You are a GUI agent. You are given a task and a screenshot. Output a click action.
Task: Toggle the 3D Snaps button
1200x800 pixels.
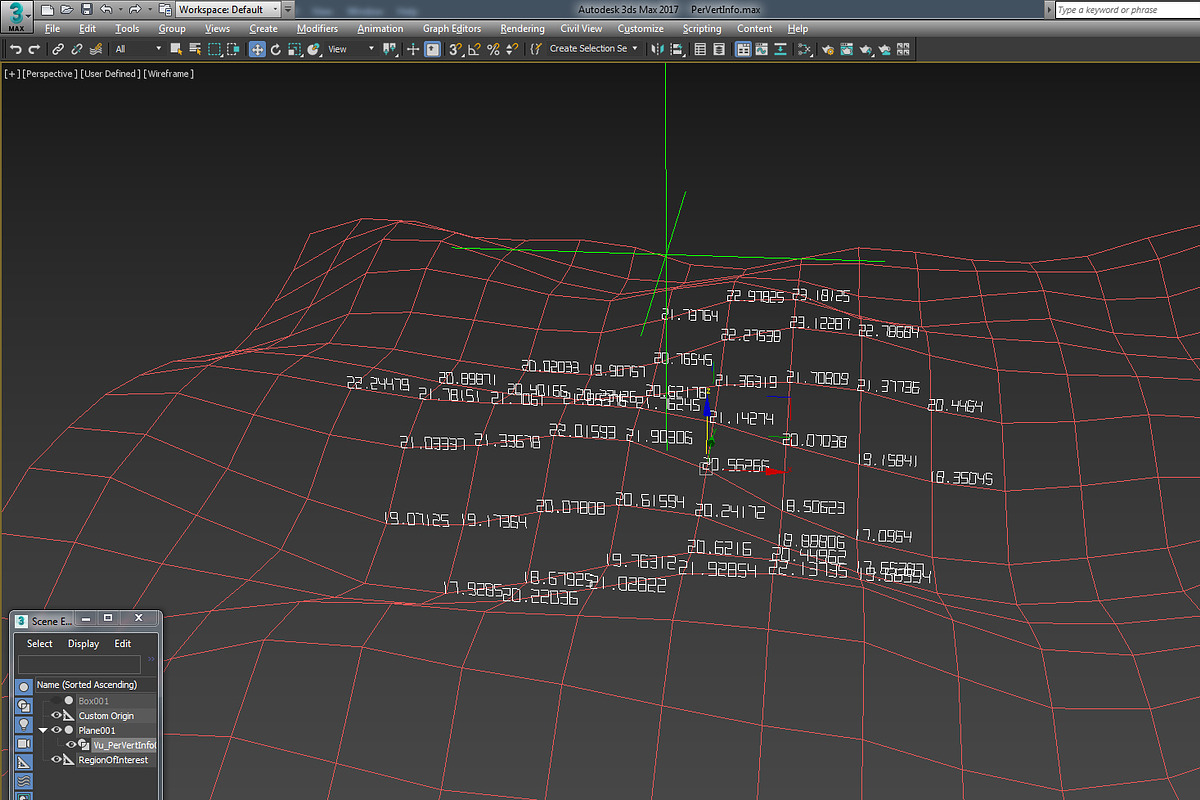tap(455, 49)
